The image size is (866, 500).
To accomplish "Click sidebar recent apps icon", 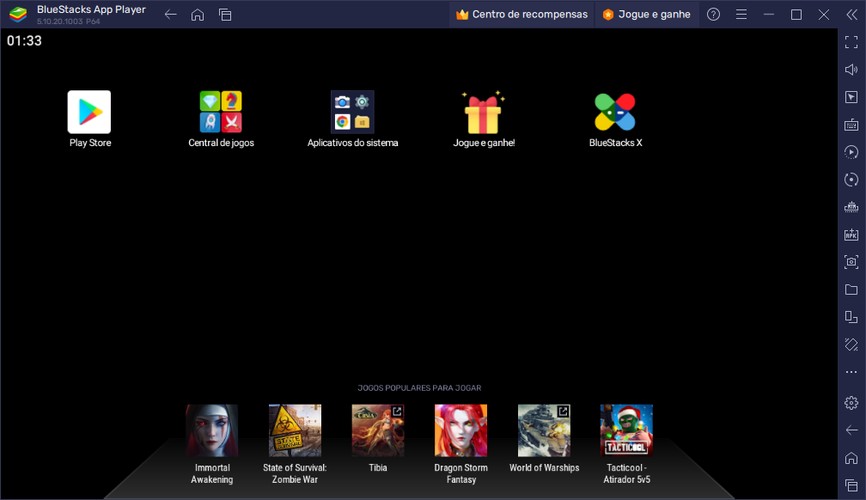I will (851, 486).
